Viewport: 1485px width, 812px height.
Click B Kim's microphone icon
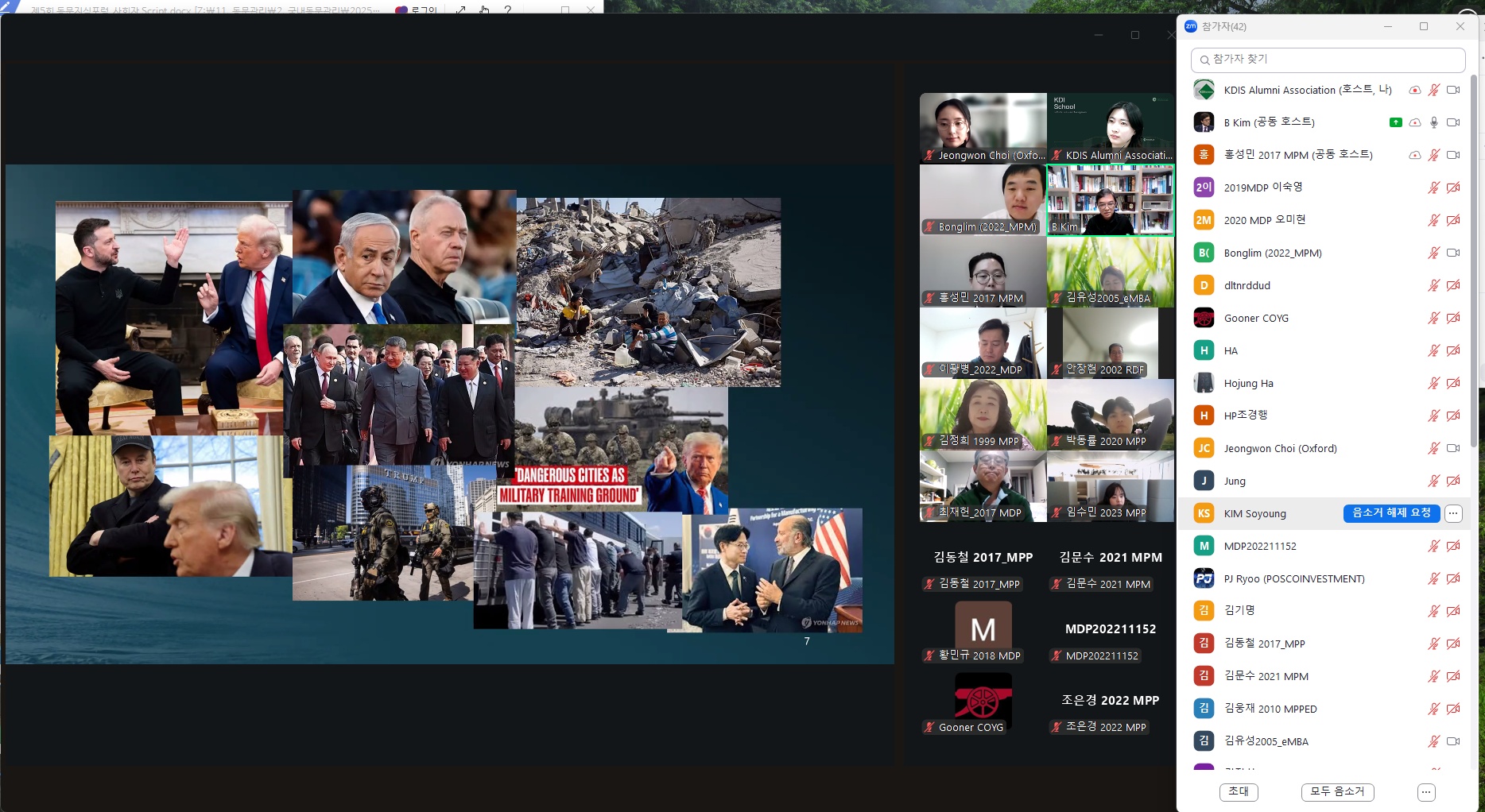1434,122
